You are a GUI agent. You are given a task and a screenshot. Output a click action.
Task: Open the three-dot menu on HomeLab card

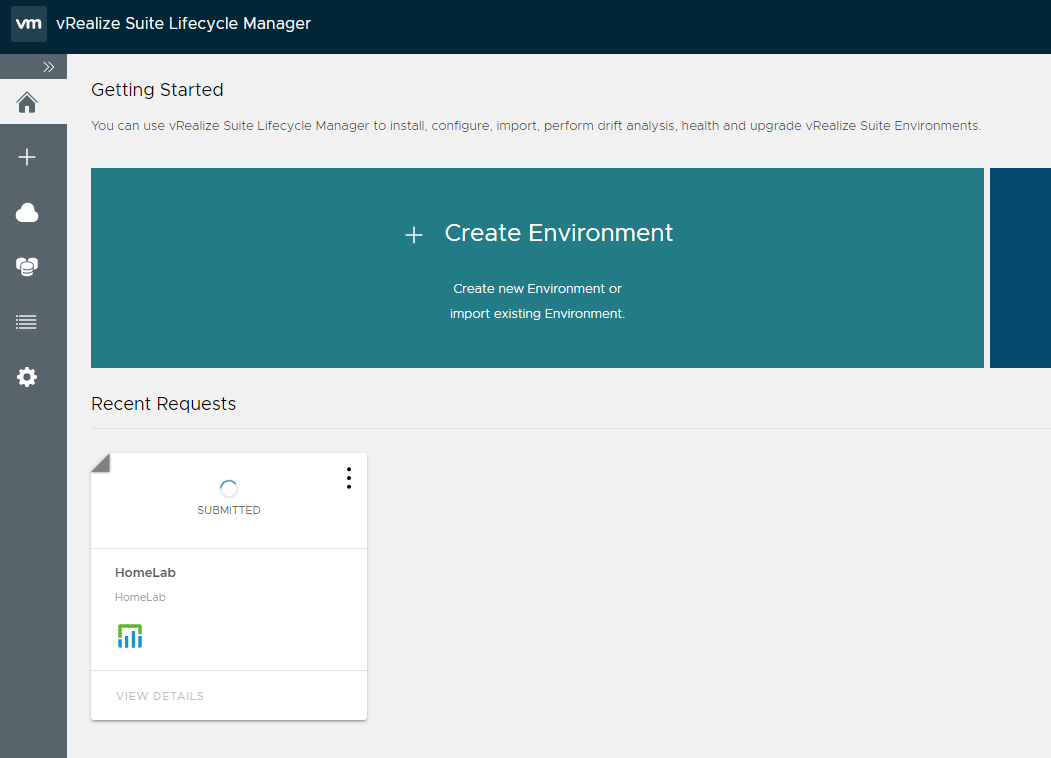click(x=348, y=478)
